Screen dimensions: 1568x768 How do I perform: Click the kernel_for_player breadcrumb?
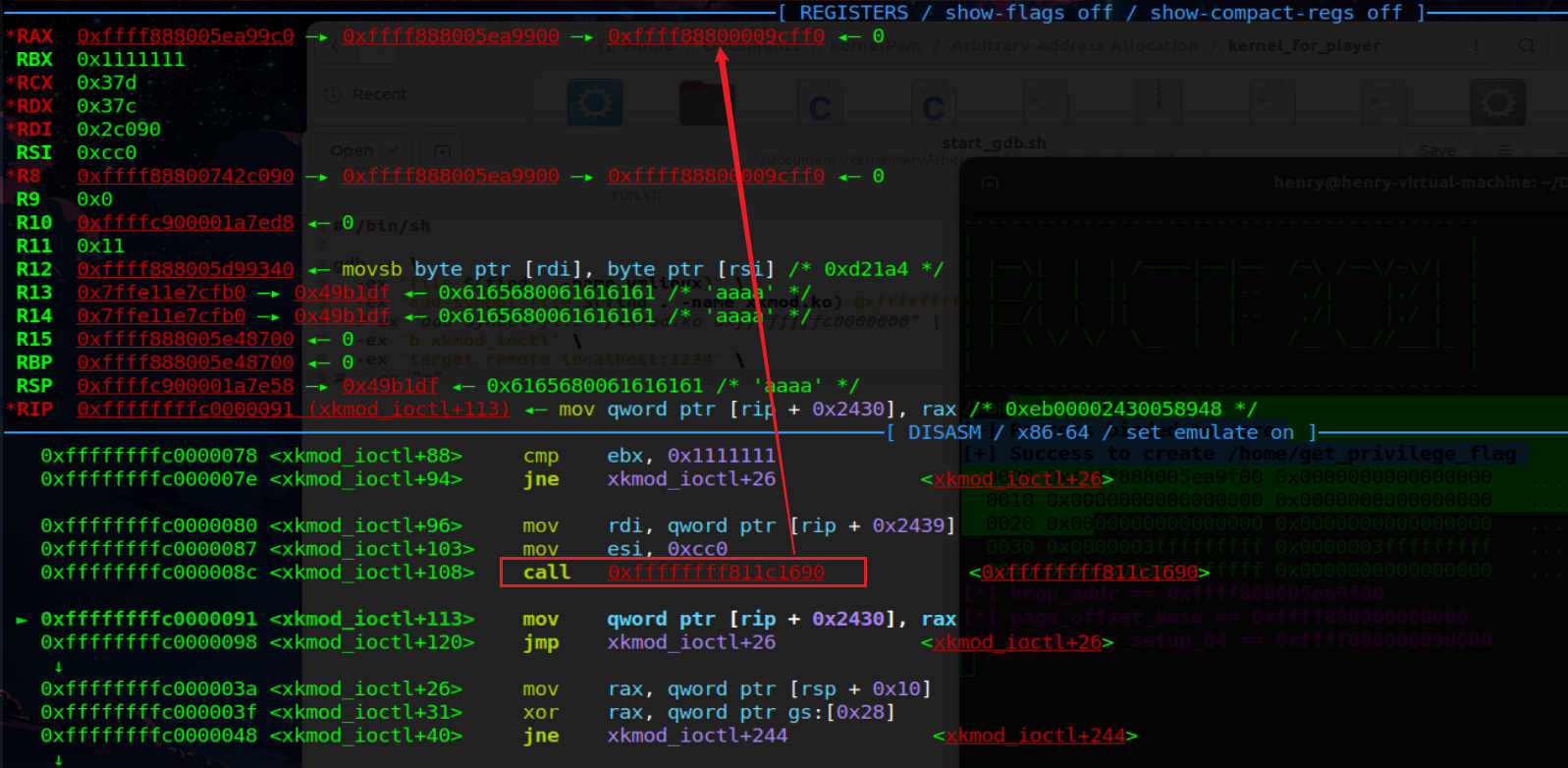(1304, 45)
